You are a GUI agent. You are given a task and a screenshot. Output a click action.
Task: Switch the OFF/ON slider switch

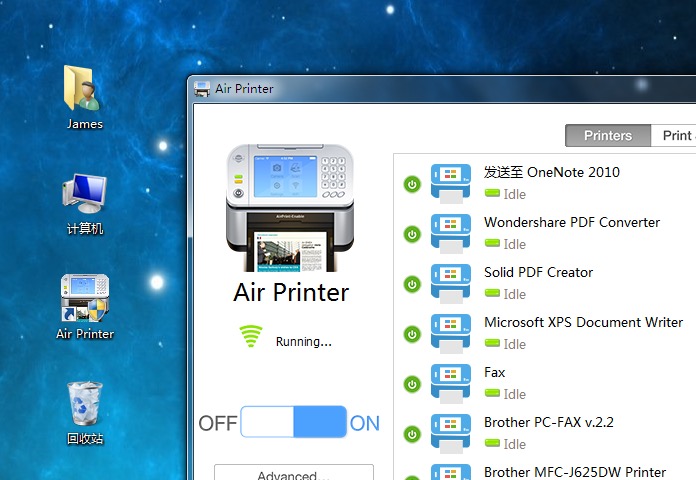click(293, 421)
